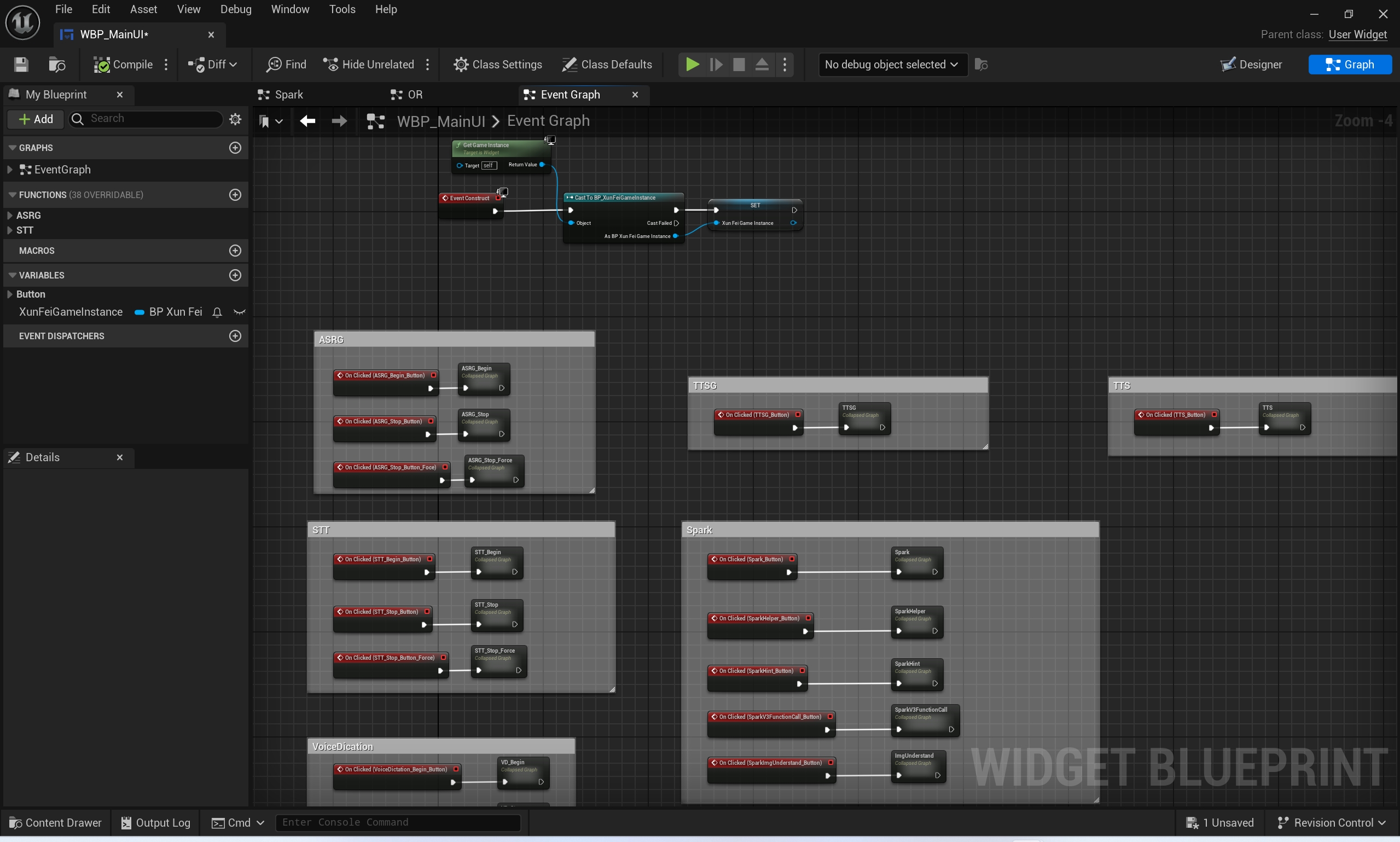Collapse the FUNCTIONS section

coord(13,195)
